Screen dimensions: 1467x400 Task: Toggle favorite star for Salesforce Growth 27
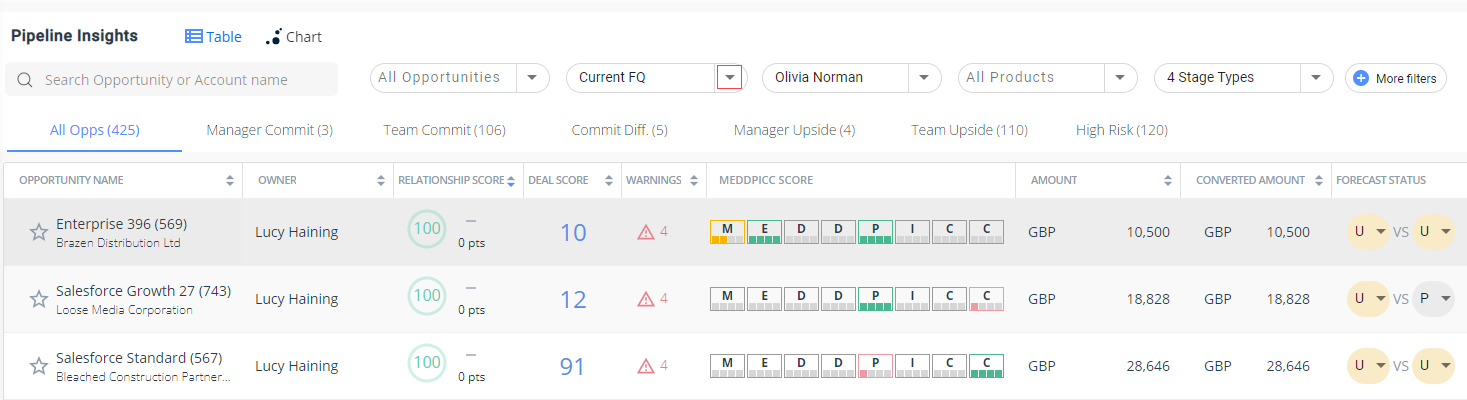click(x=38, y=299)
